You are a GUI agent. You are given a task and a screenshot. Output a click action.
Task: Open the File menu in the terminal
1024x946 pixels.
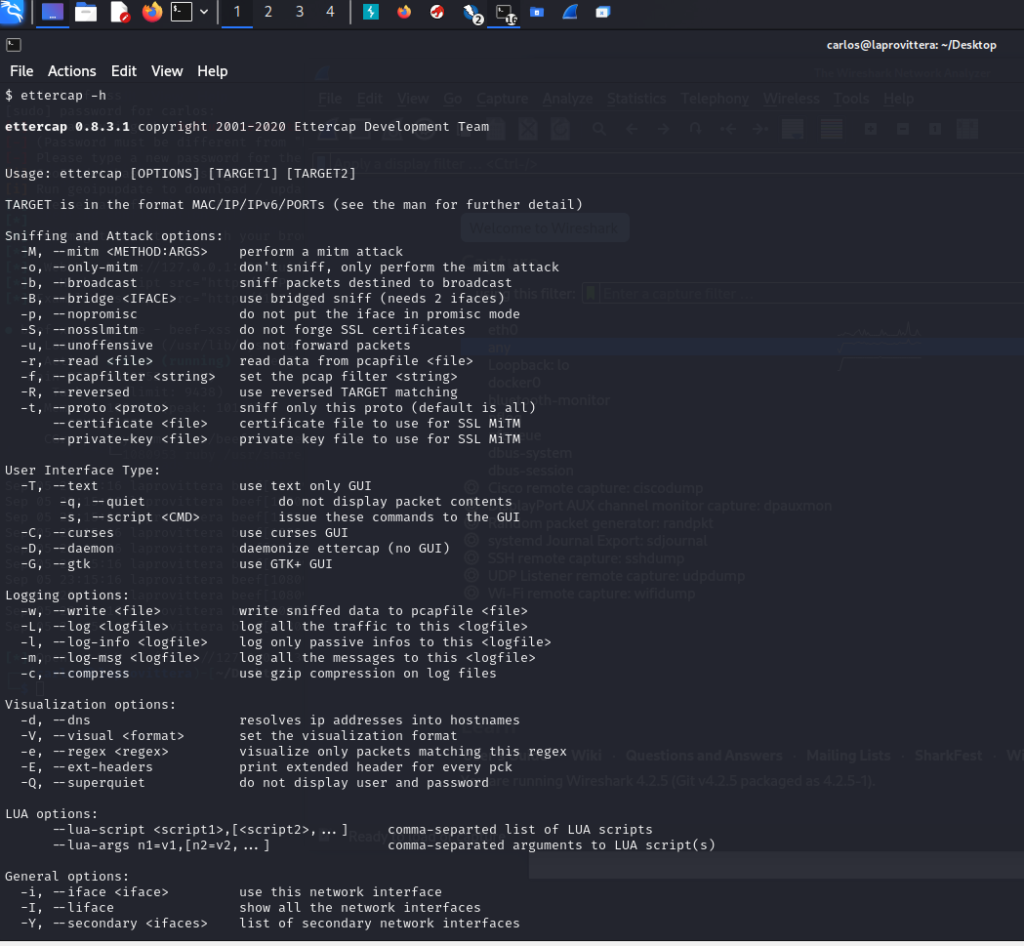(21, 71)
